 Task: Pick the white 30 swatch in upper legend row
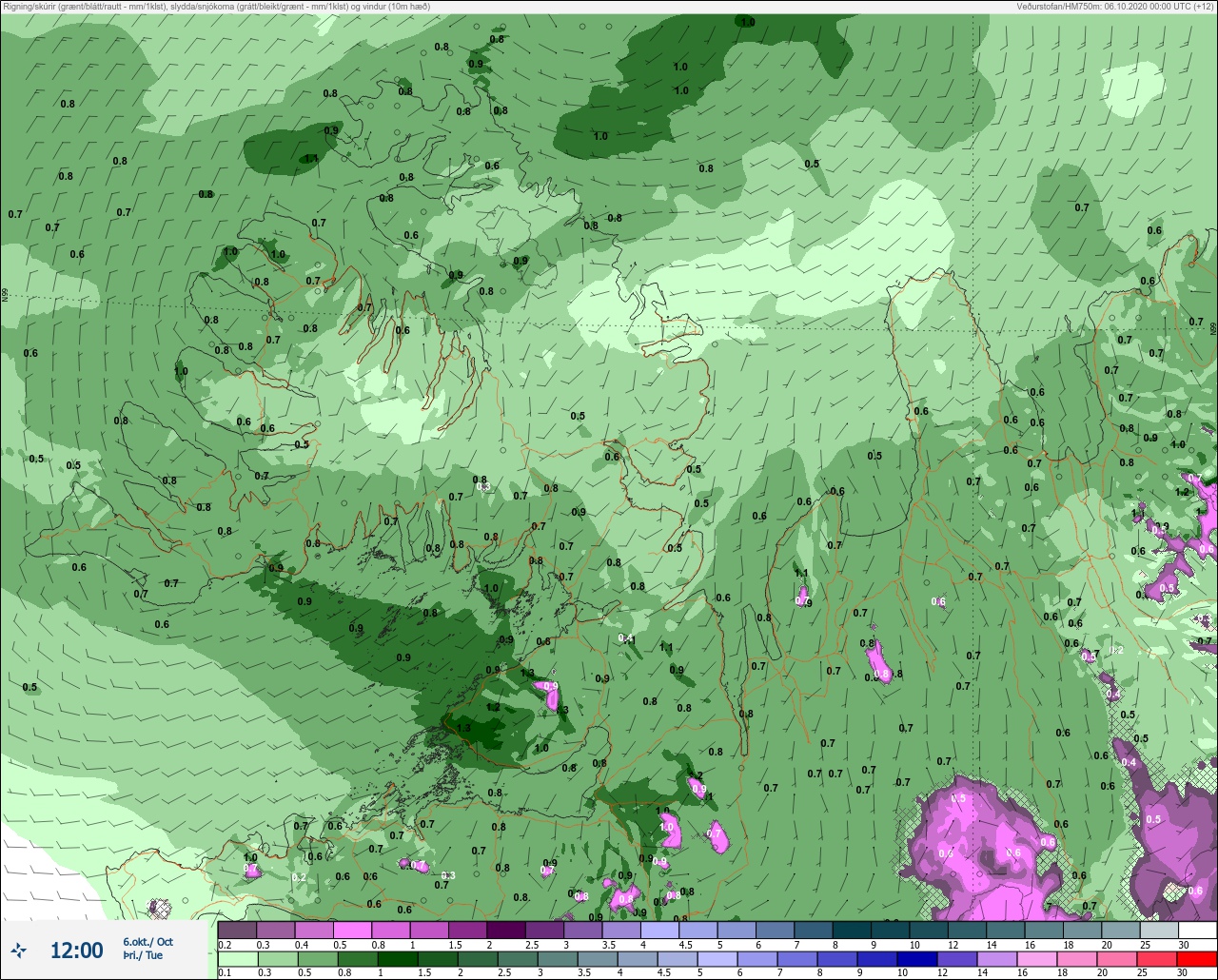tap(1197, 930)
